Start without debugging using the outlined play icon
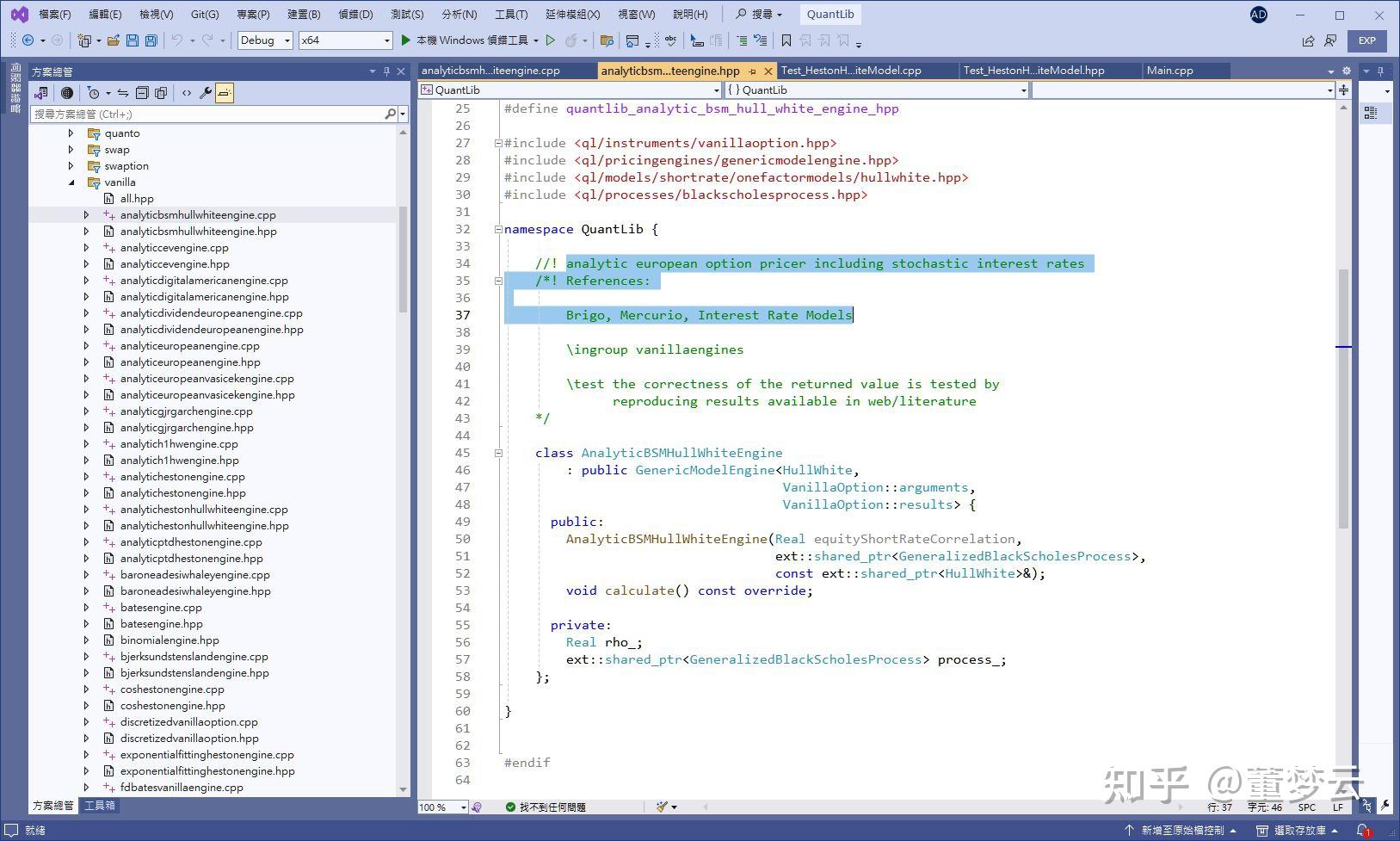The image size is (1400, 841). click(551, 40)
